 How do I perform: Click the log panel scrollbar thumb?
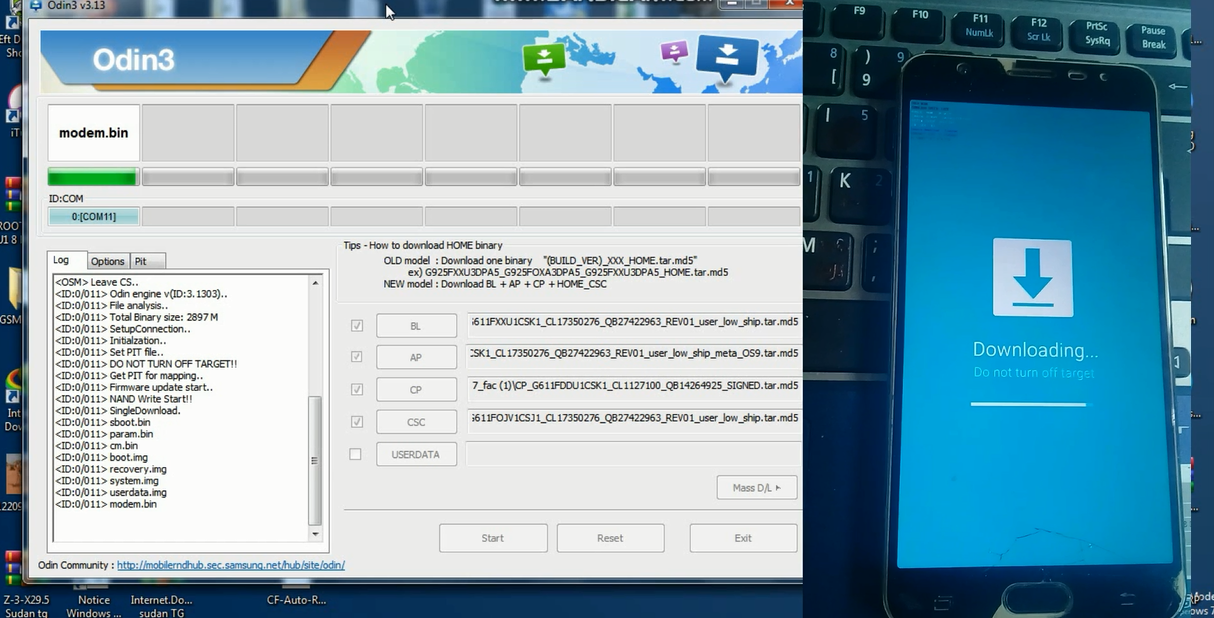316,460
